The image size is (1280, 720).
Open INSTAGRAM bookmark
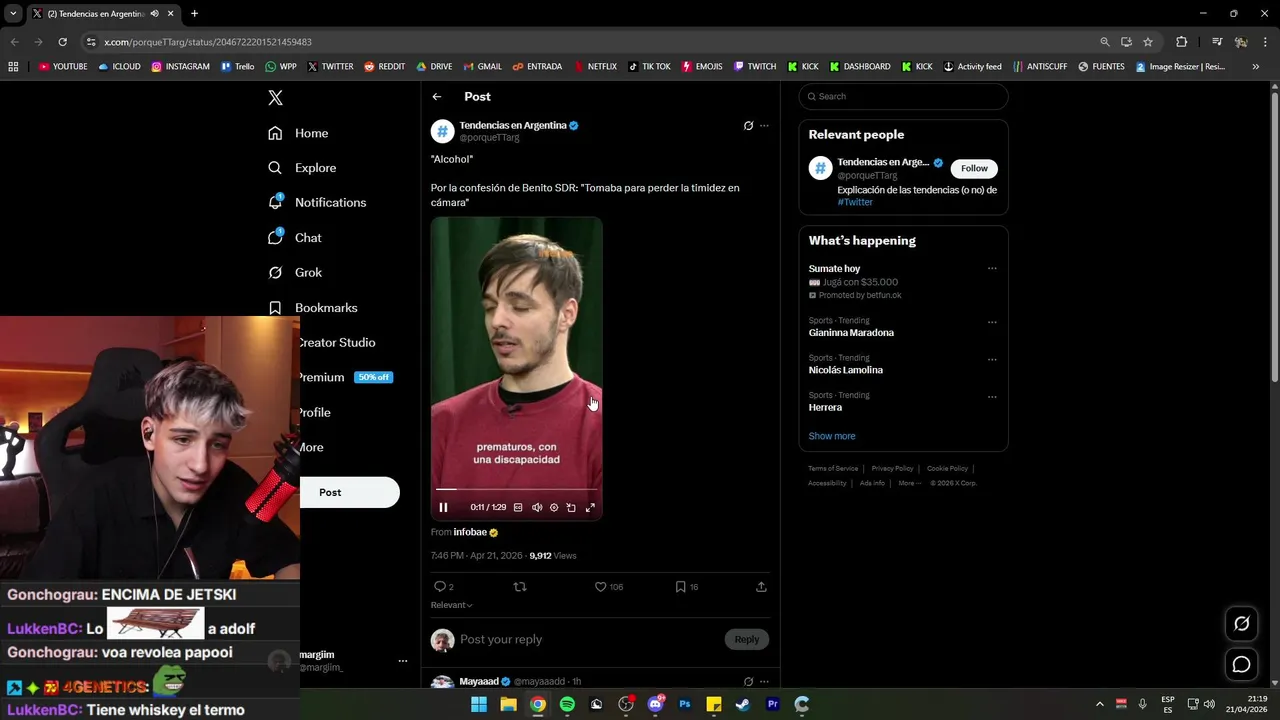[x=181, y=67]
